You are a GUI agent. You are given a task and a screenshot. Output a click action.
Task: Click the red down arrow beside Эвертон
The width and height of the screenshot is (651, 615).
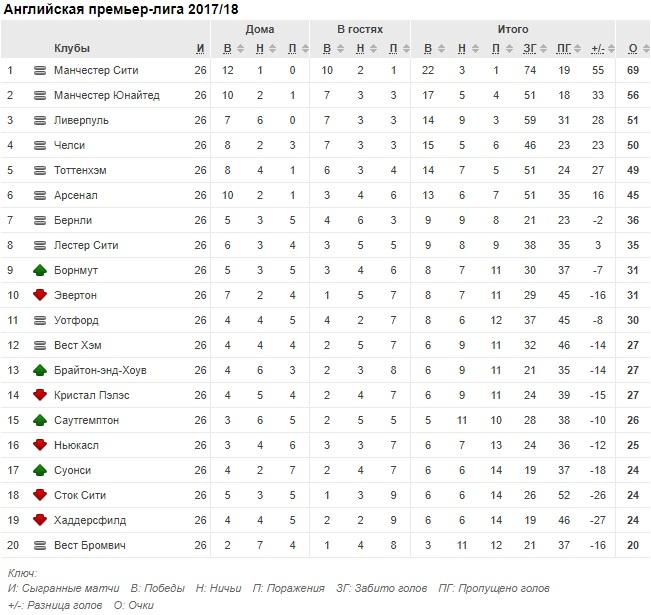(40, 295)
